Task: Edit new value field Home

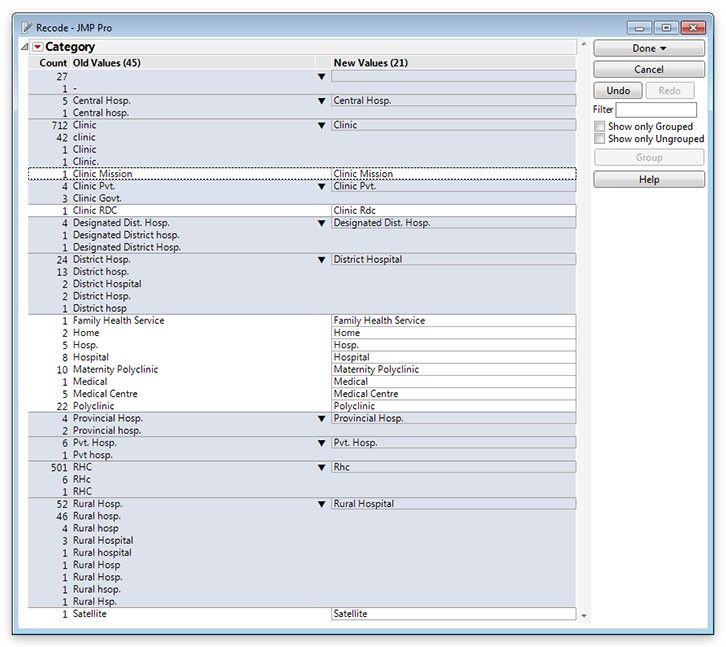Action: [454, 333]
